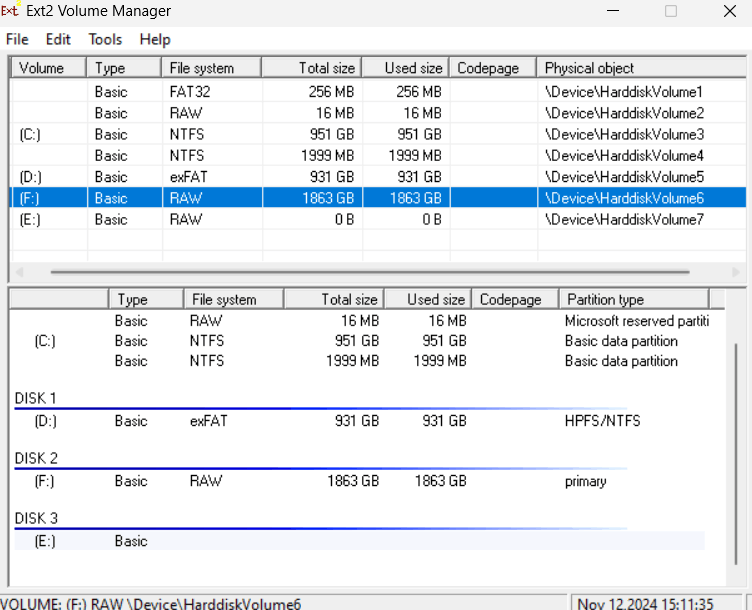Click the right scroll arrow of top list
This screenshot has width=752, height=610.
click(736, 272)
